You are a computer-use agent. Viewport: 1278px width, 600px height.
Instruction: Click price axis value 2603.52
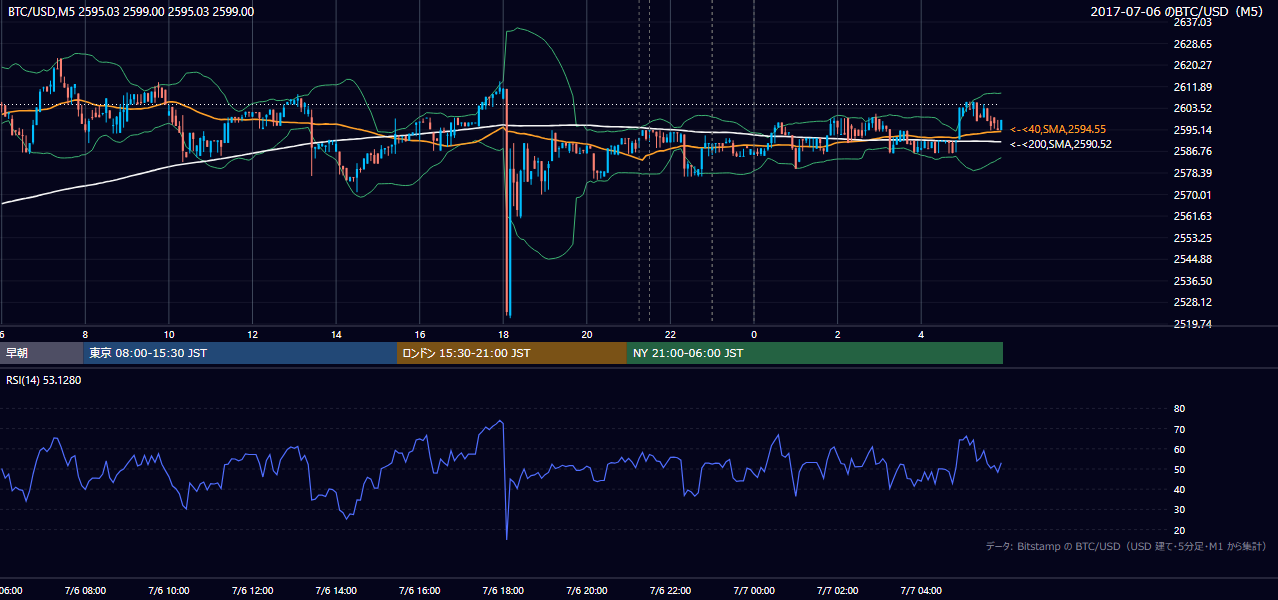click(1193, 108)
